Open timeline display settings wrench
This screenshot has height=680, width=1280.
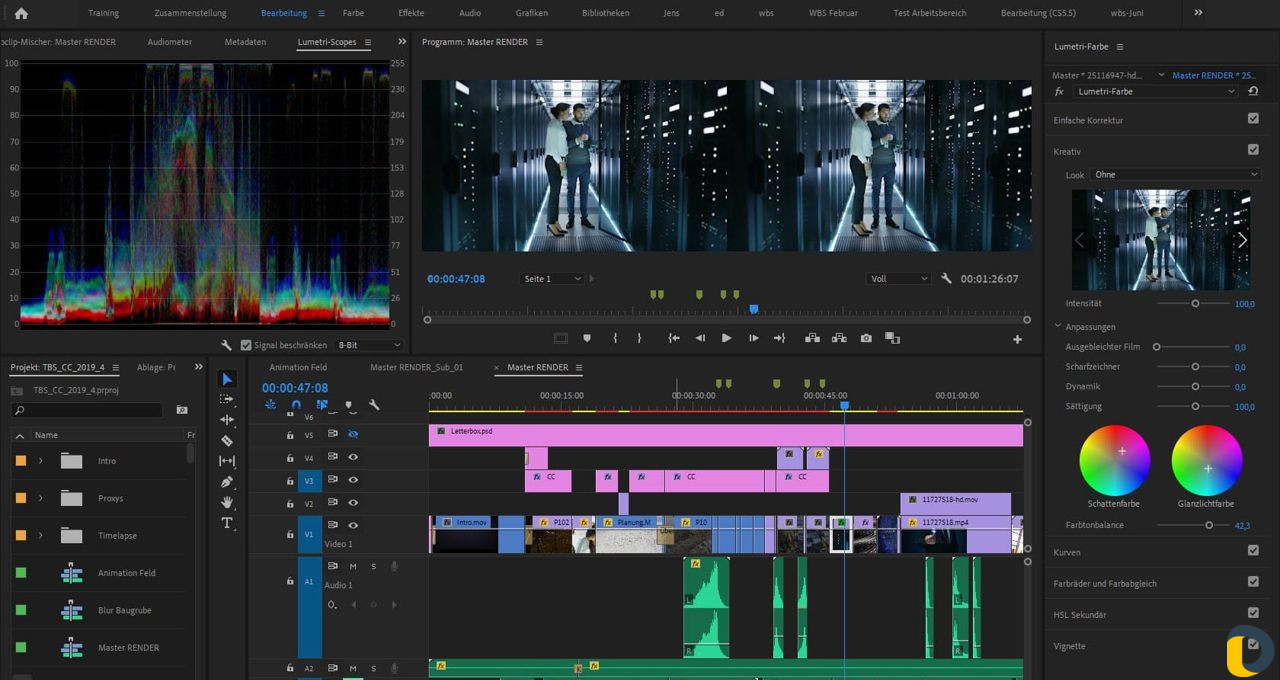[374, 405]
